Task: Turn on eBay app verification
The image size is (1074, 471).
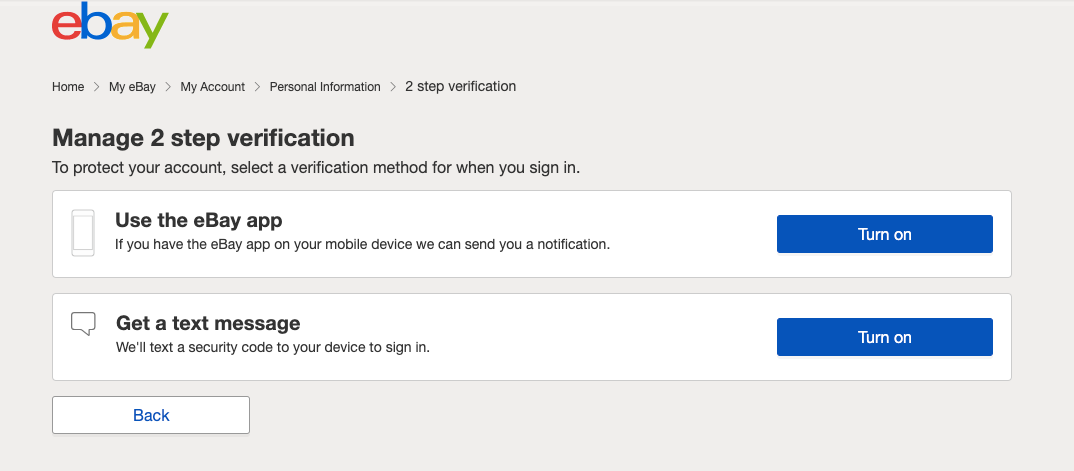Action: point(884,234)
